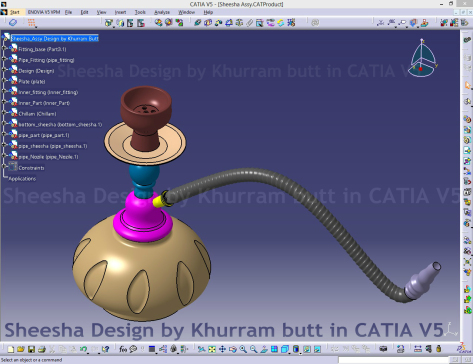Open the File menu
This screenshot has width=473, height=364.
68,12
